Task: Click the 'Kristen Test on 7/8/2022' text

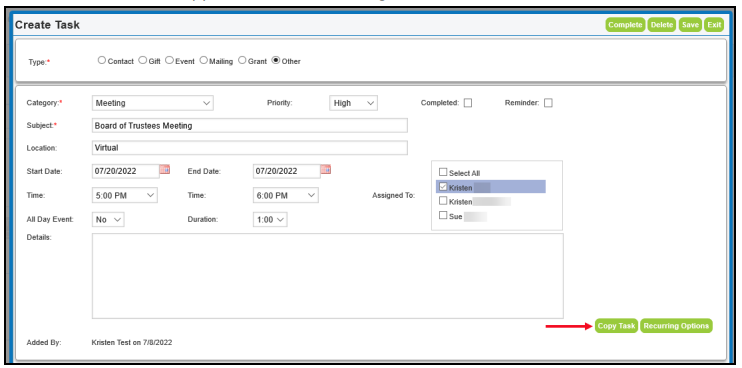Action: (132, 342)
